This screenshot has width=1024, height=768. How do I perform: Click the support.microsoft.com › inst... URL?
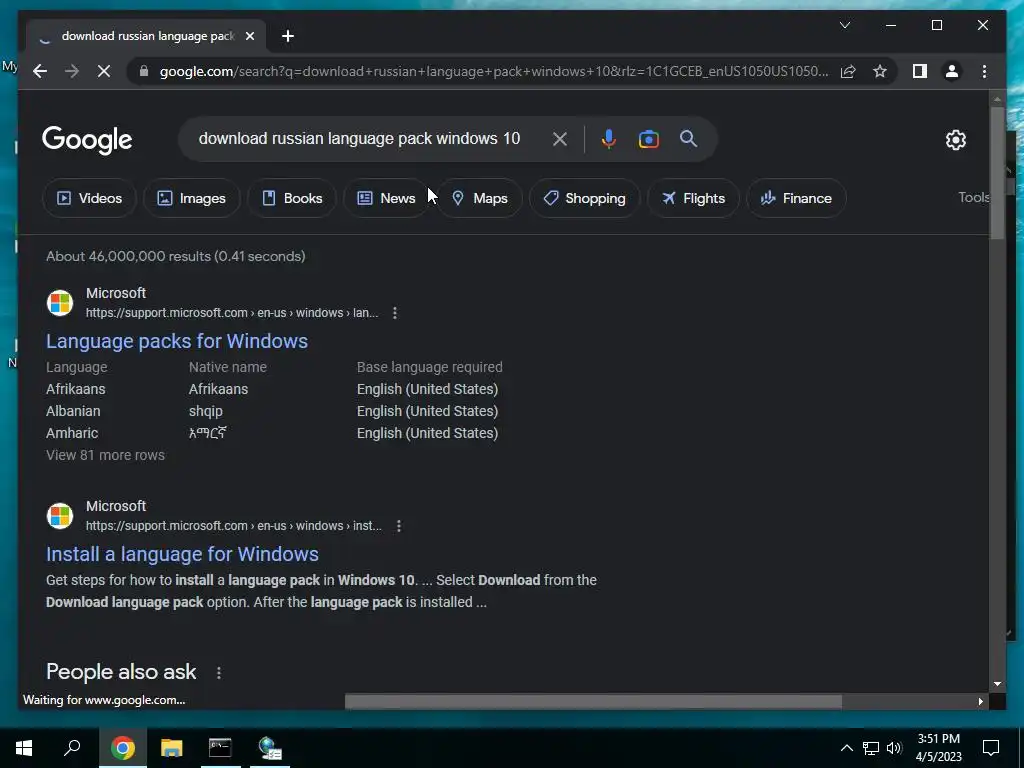coord(234,526)
